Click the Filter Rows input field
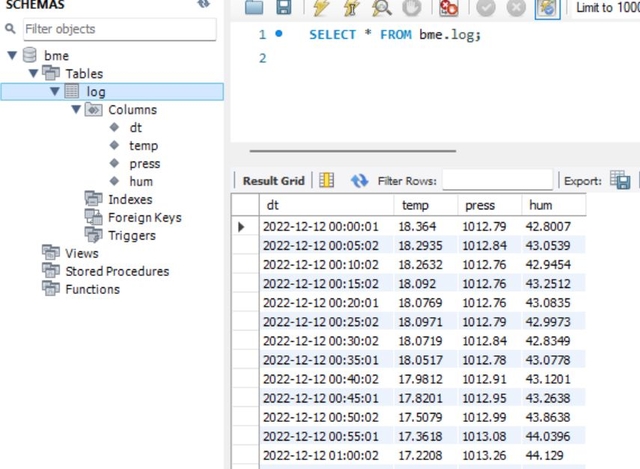Image resolution: width=640 pixels, height=469 pixels. point(498,180)
